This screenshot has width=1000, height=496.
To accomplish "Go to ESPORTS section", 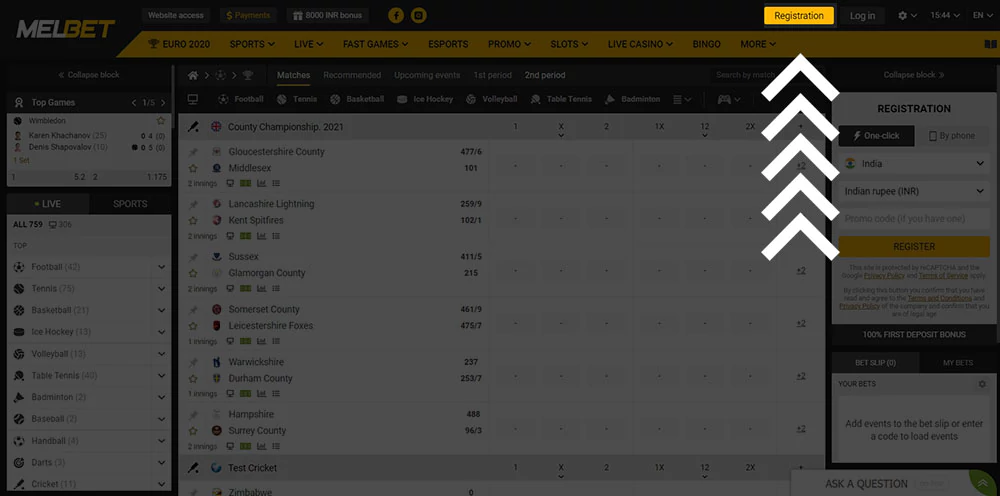I will 448,44.
